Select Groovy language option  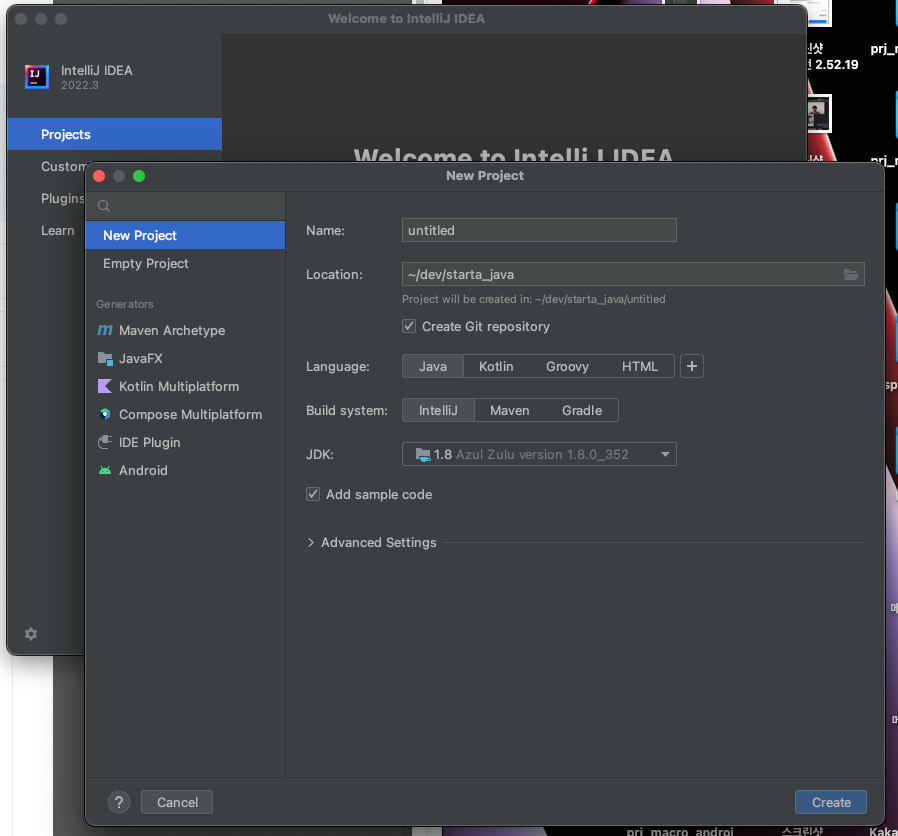567,366
